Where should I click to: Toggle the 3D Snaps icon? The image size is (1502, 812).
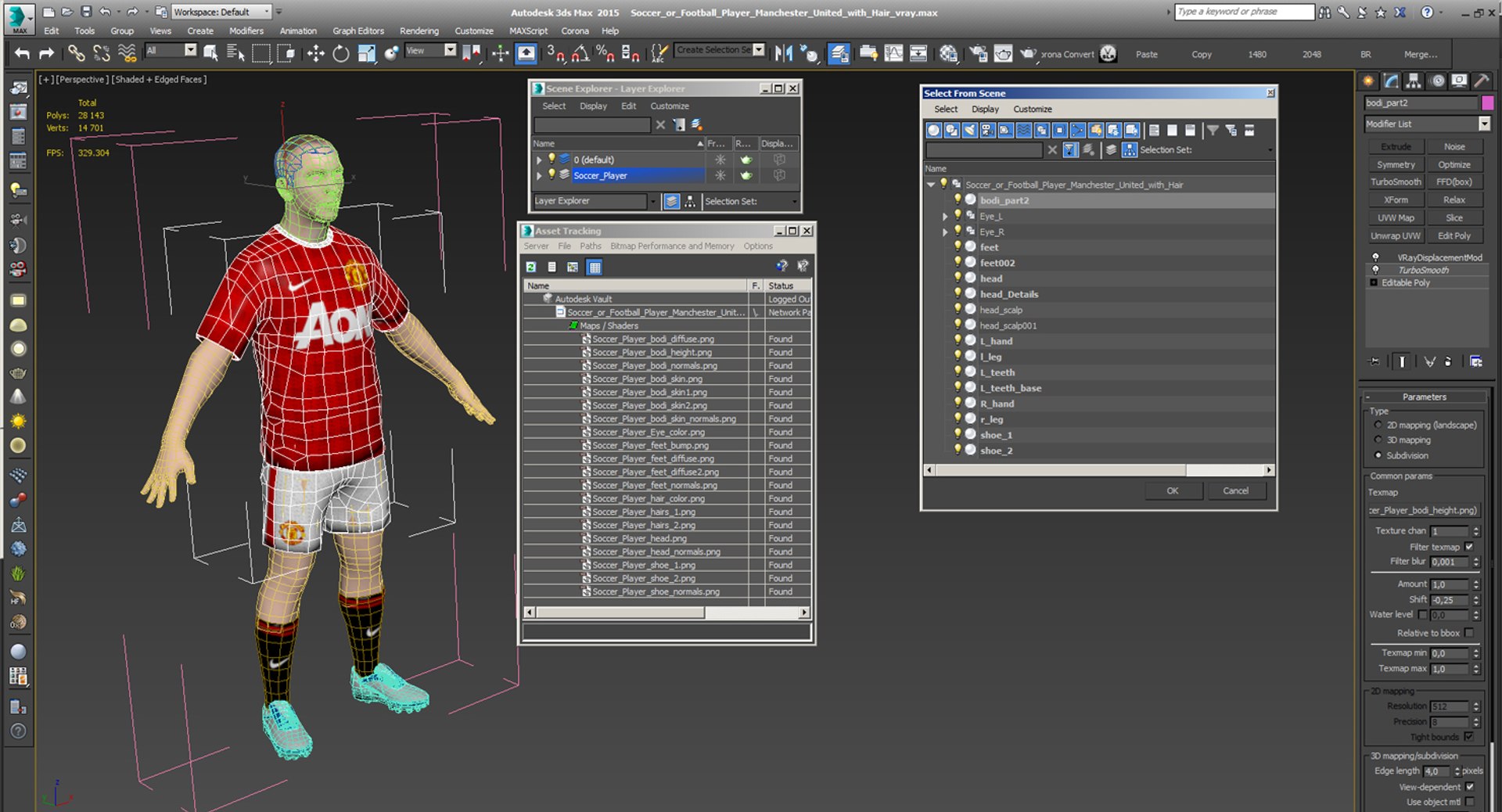coord(555,53)
